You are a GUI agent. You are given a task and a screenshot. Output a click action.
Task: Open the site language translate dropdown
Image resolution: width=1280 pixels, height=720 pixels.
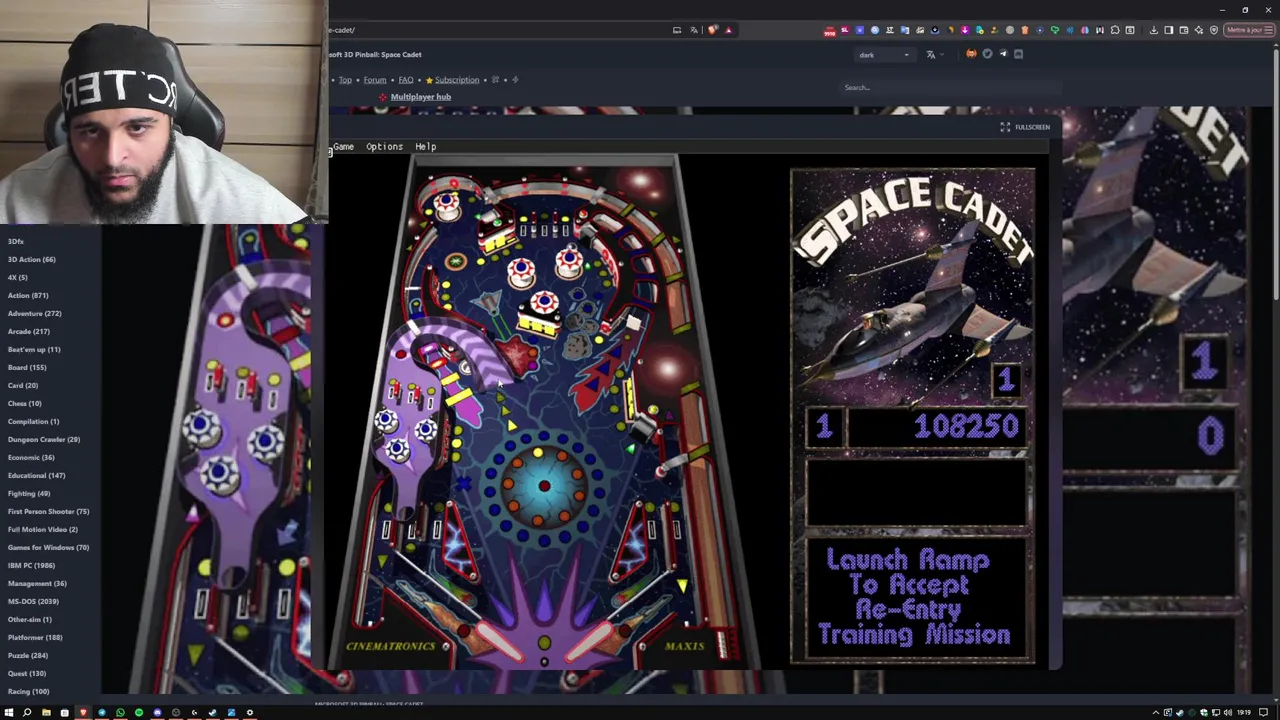click(933, 55)
